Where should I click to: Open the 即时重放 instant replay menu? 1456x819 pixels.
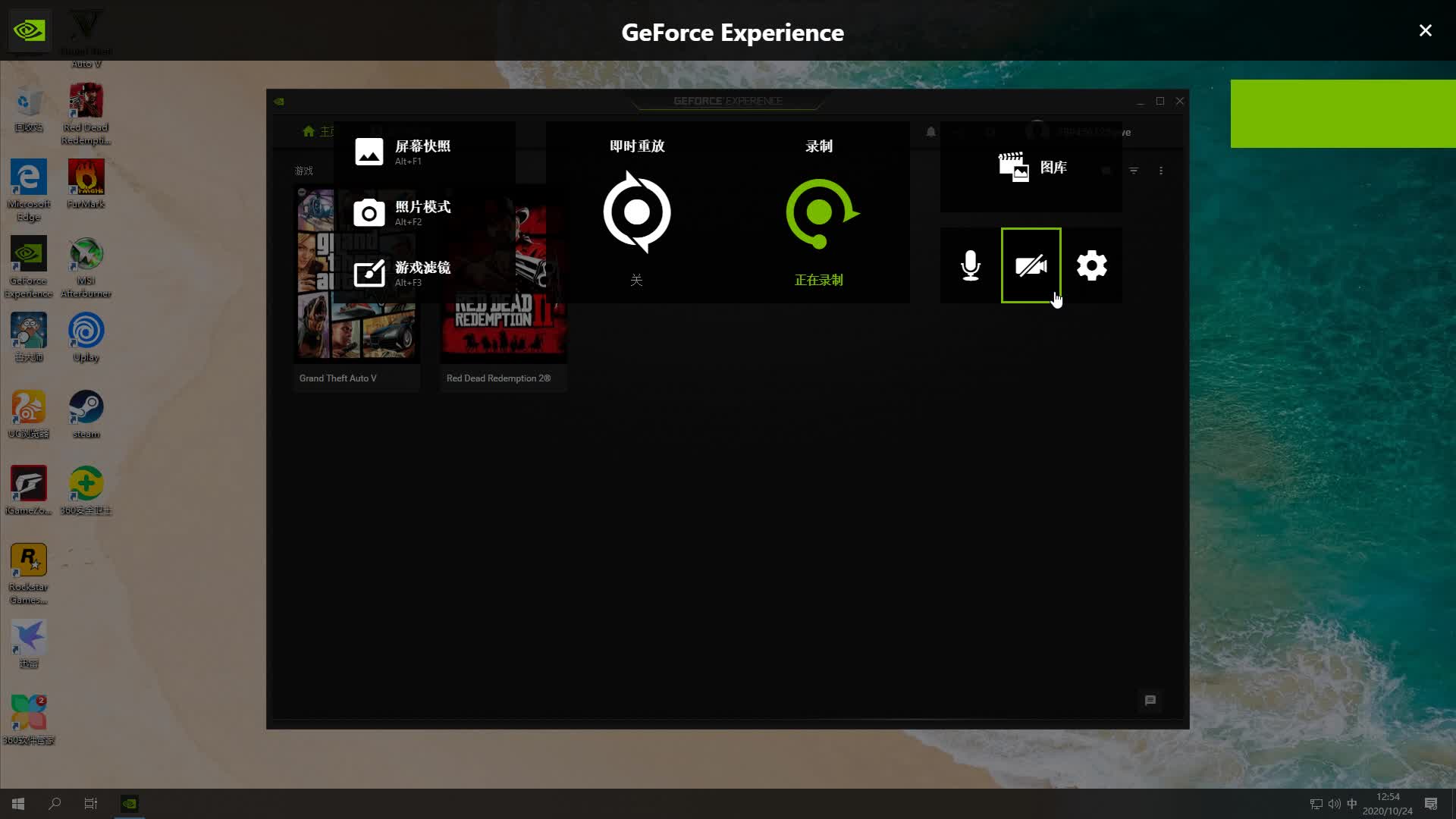coord(637,212)
